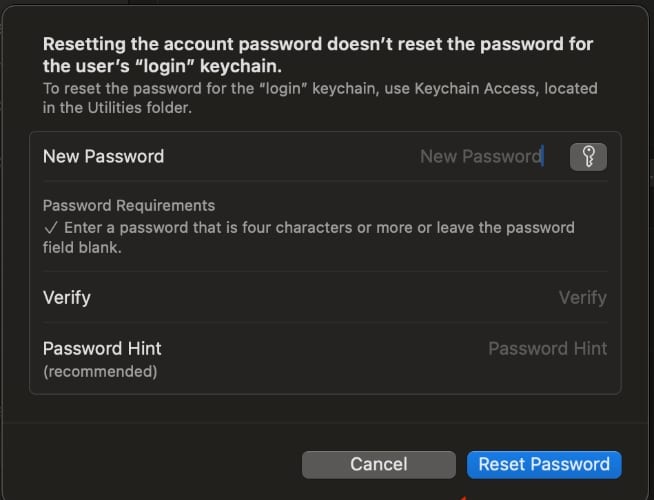
Task: Confirm with the Reset Password button
Action: tap(544, 464)
